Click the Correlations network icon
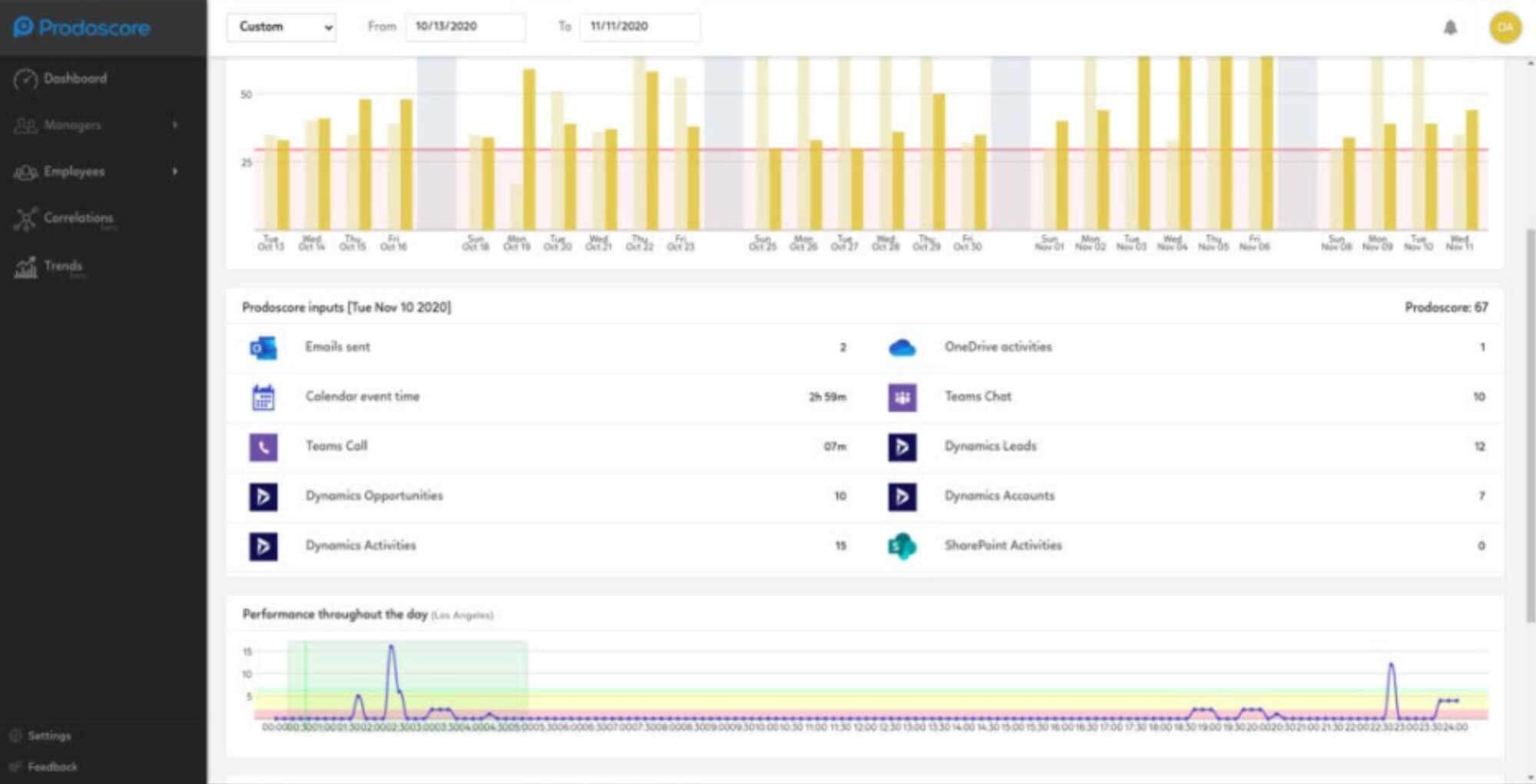Viewport: 1536px width, 784px height. pyautogui.click(x=25, y=219)
